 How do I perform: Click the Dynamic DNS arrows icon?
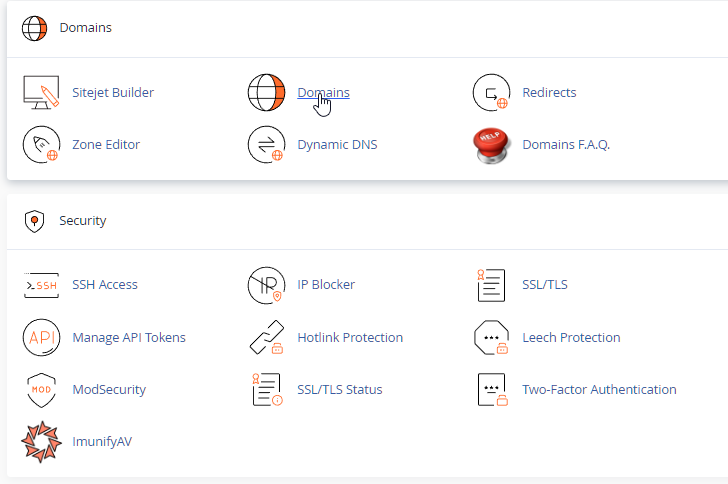[x=266, y=144]
